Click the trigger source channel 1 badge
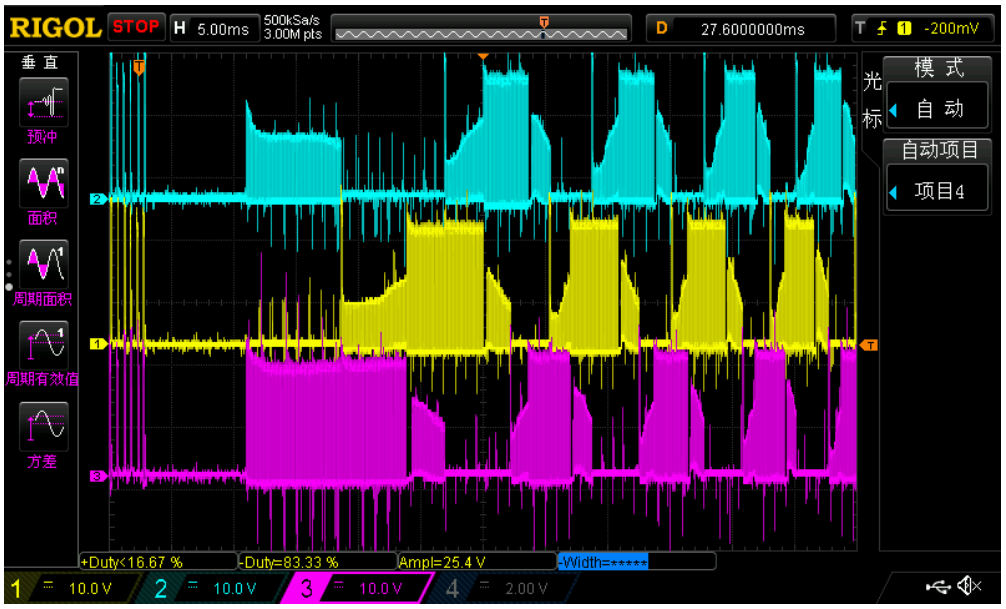 (x=905, y=28)
